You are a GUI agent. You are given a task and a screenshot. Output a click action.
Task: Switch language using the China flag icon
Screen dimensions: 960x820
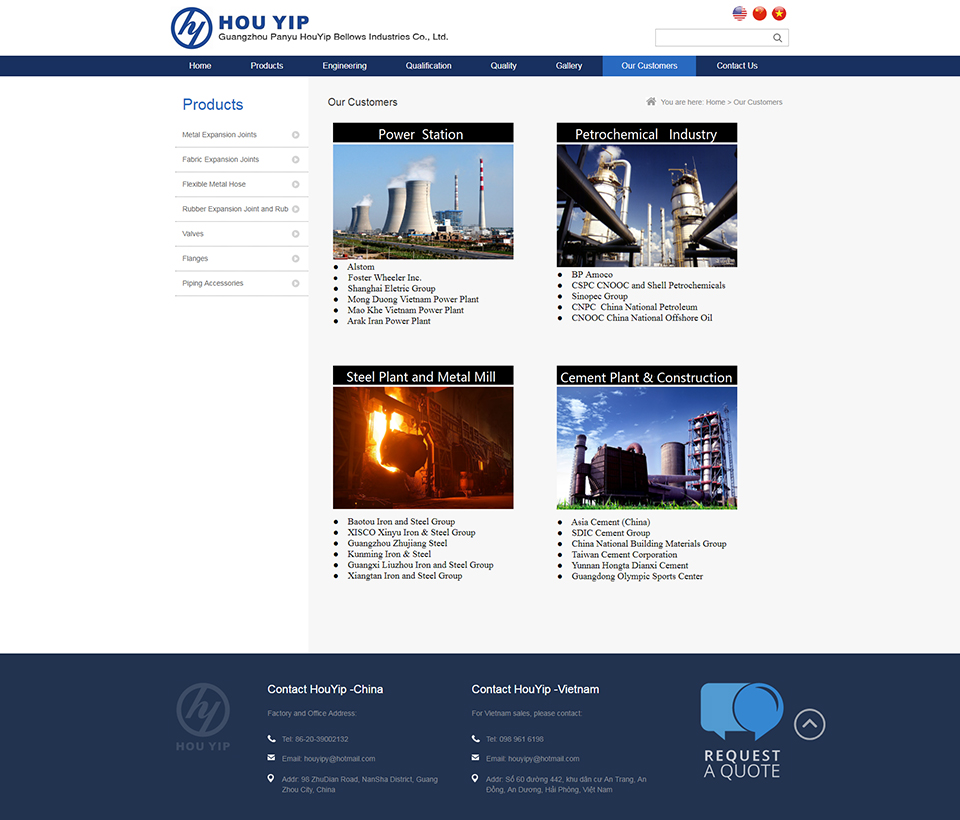tap(759, 13)
